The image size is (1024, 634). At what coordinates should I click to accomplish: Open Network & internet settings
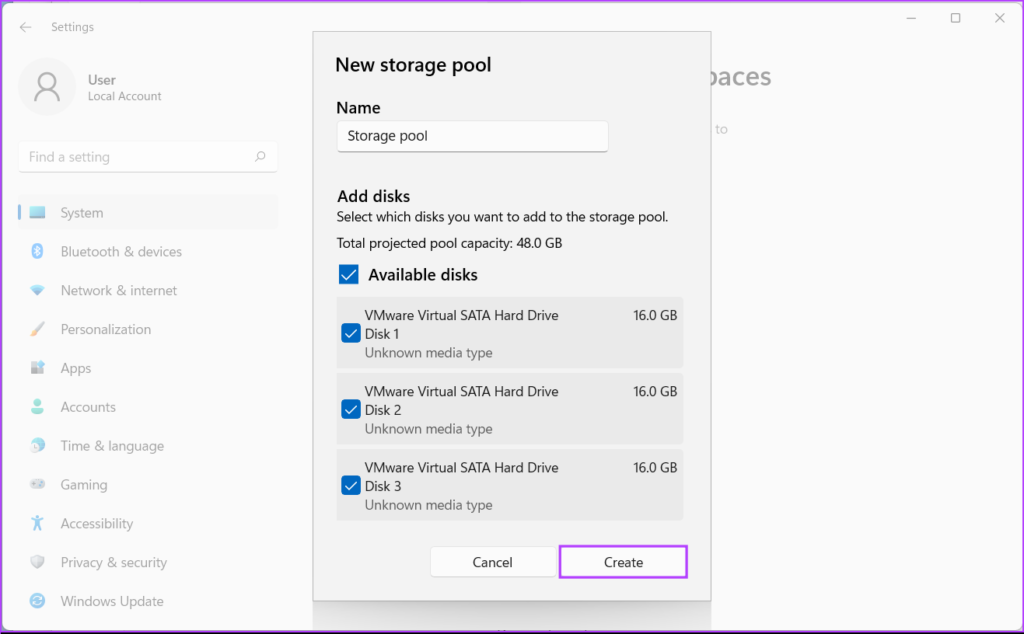click(x=118, y=291)
